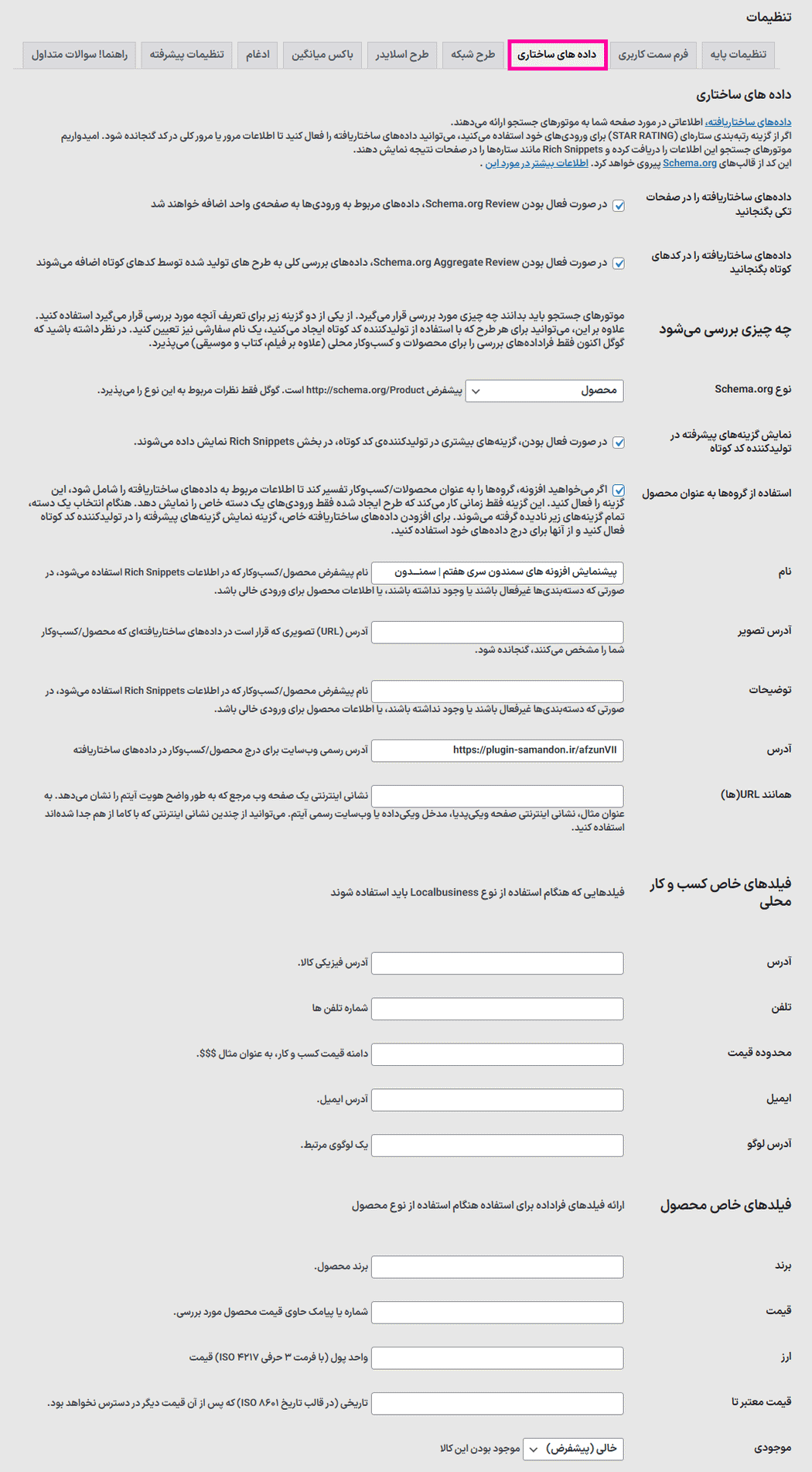Follow the Schema.org link in the description

coord(689,163)
